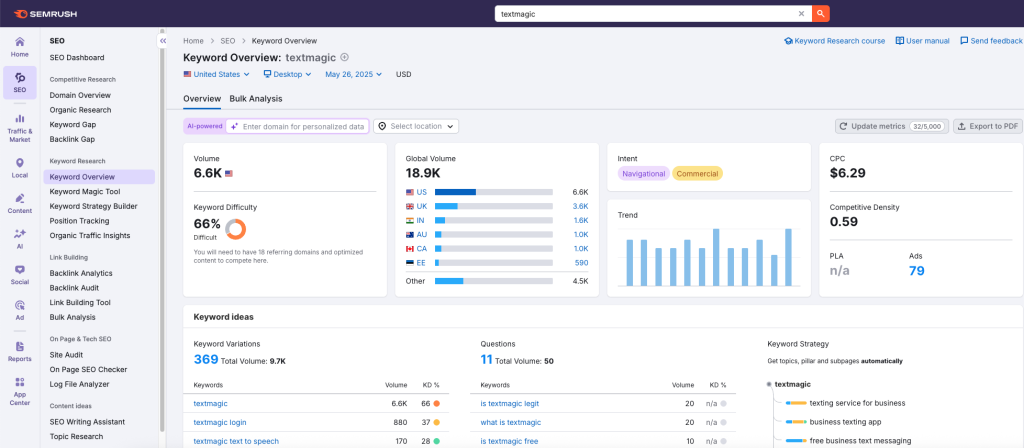
Task: Click the Enter domain for personalized data field
Action: 297,126
